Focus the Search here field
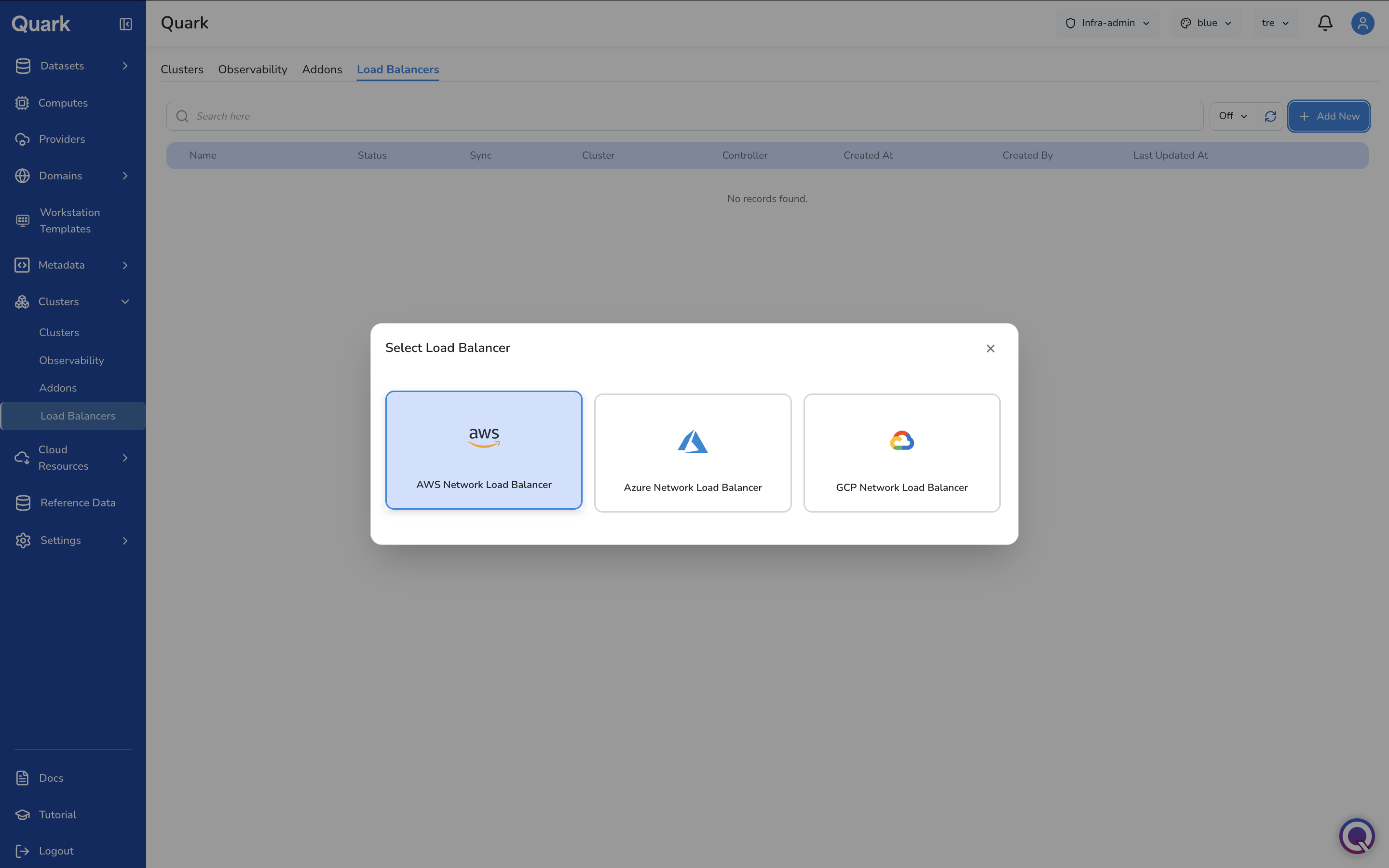Viewport: 1389px width, 868px height. 685,117
